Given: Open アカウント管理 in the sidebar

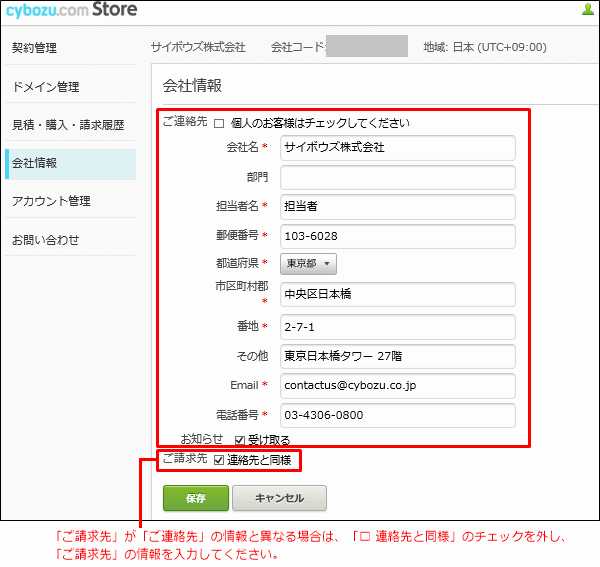Looking at the screenshot, I should pyautogui.click(x=51, y=201).
